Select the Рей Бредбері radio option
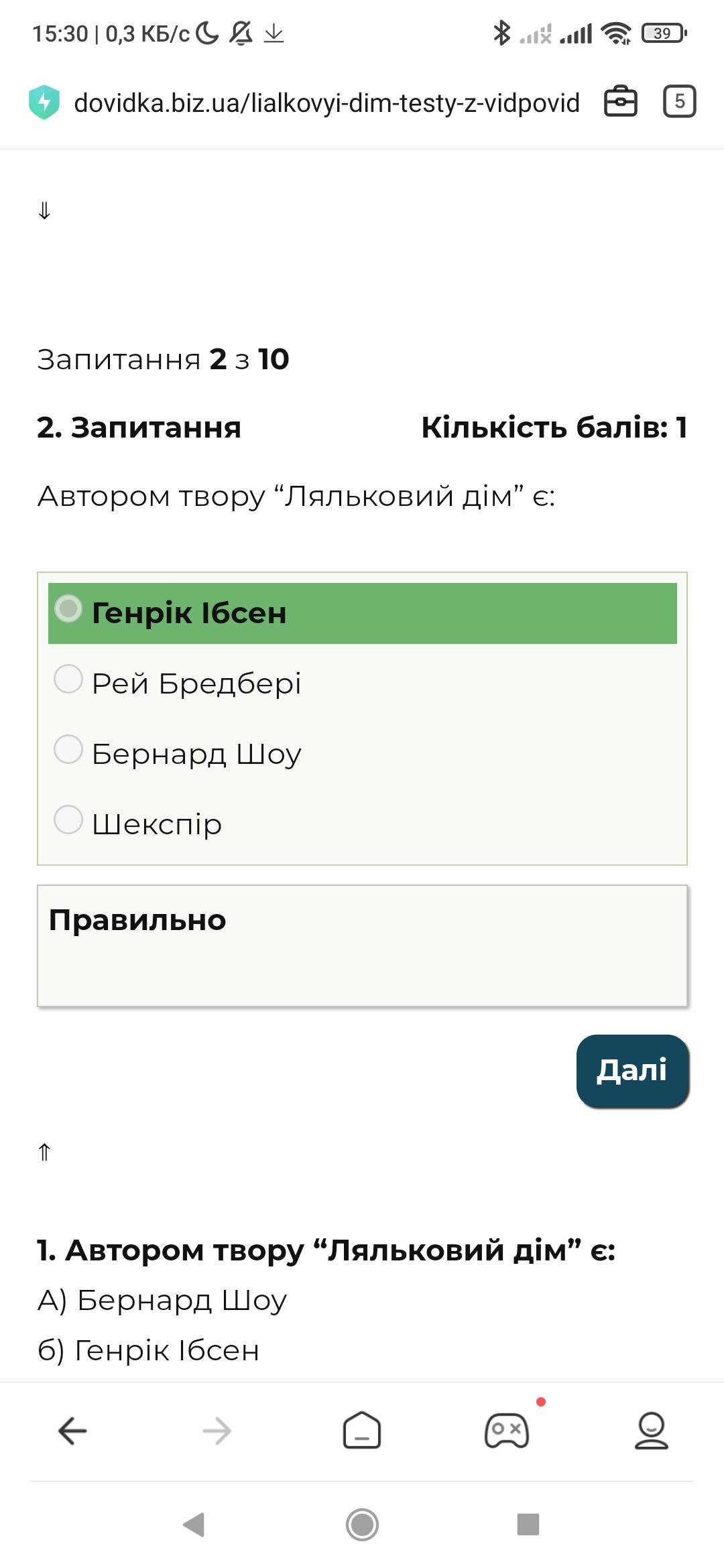 [x=68, y=679]
